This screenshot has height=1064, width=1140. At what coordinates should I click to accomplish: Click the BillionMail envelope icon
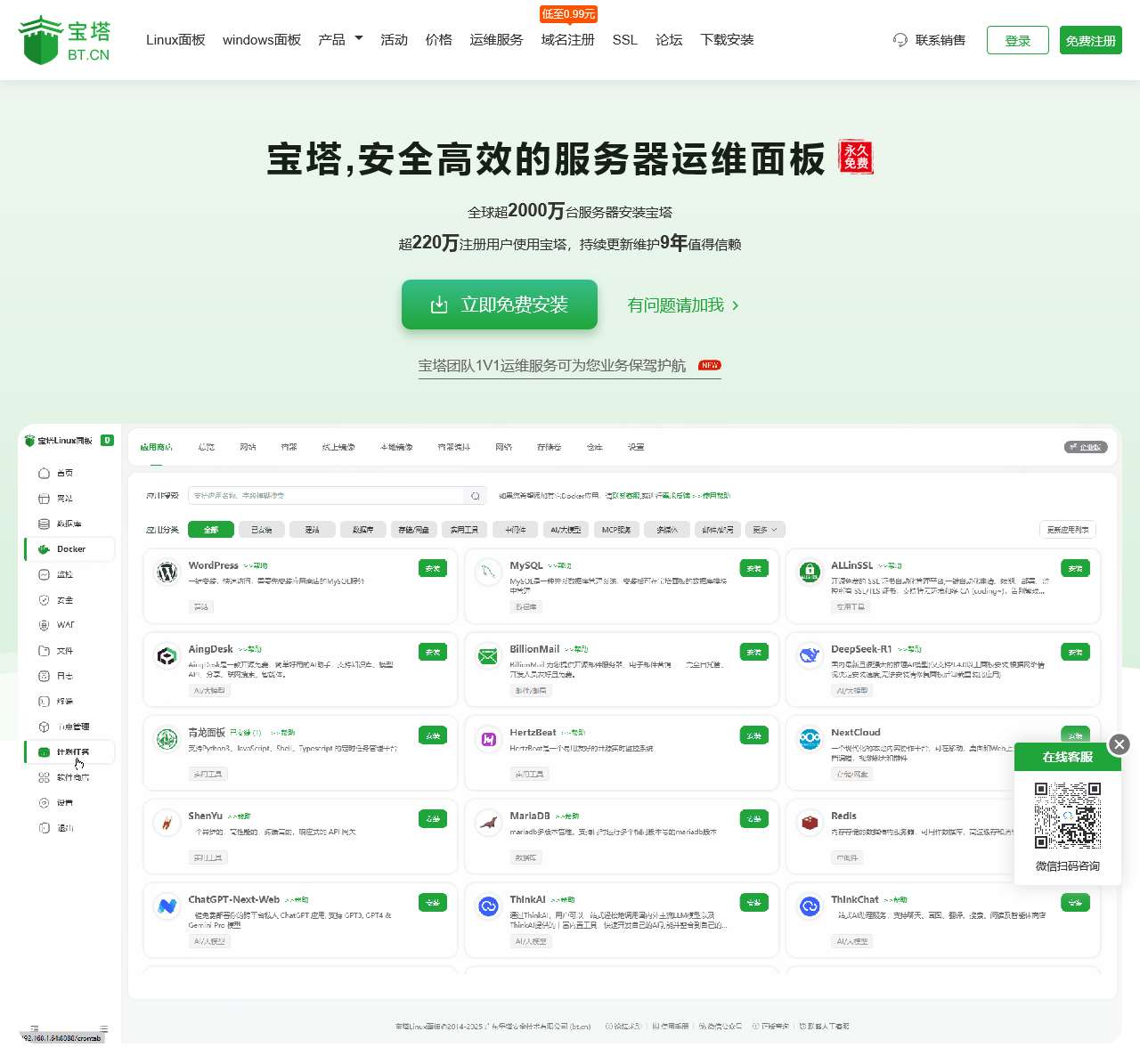click(488, 656)
